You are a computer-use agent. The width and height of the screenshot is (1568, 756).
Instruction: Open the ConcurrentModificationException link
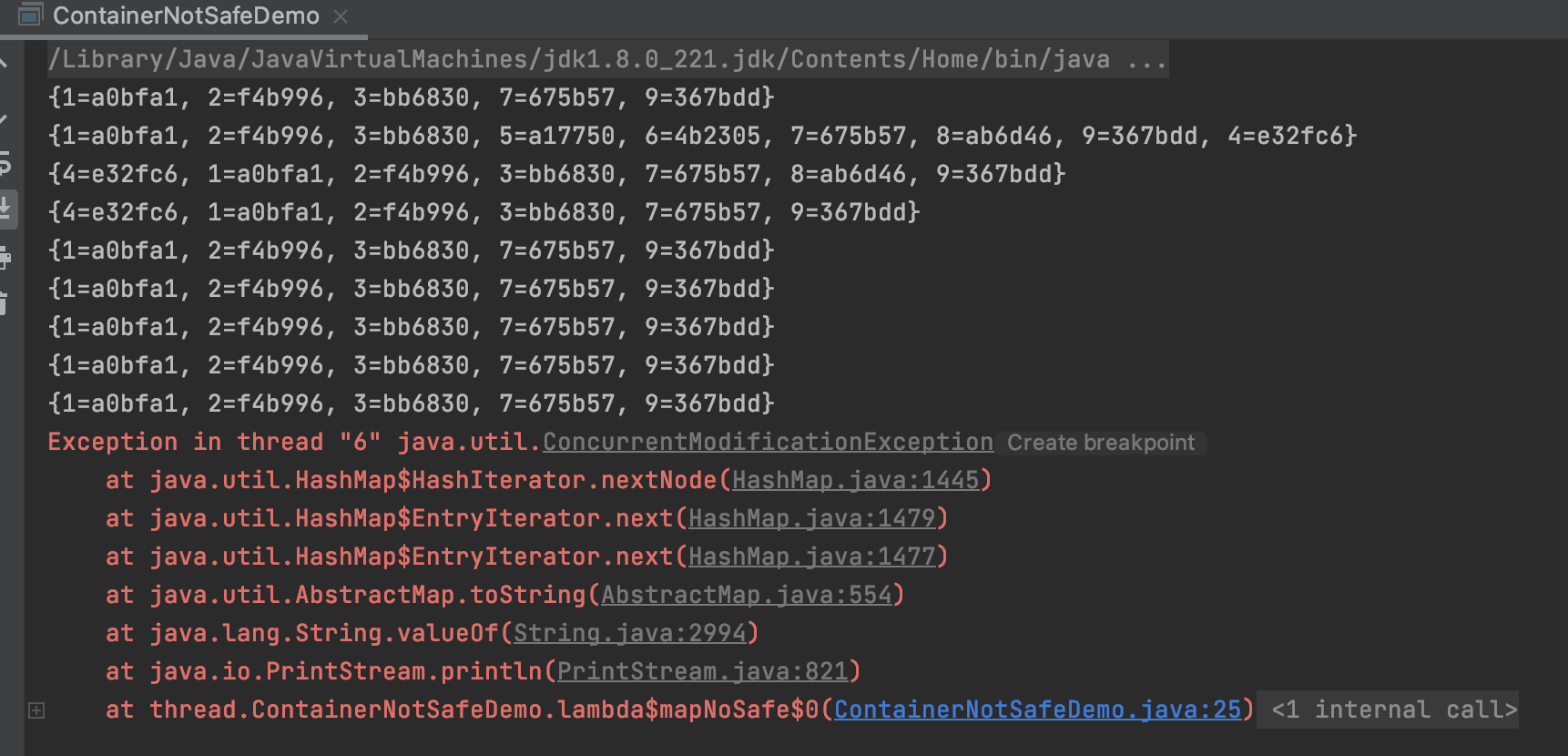point(768,442)
